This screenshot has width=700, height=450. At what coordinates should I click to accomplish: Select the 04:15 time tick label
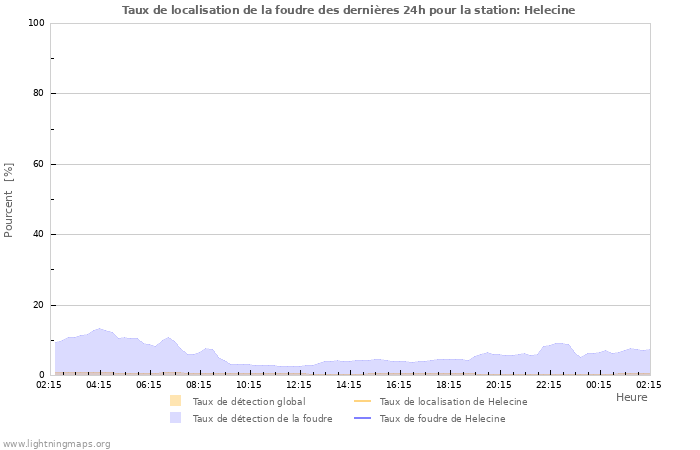click(x=99, y=384)
